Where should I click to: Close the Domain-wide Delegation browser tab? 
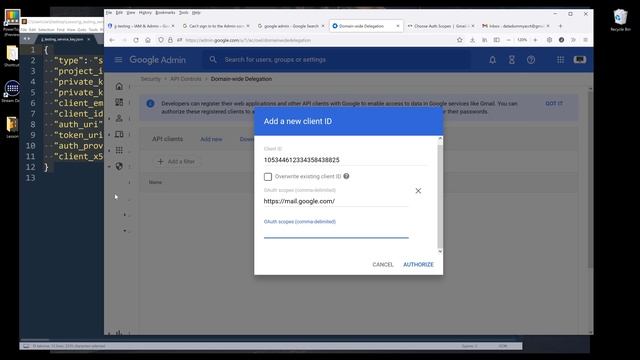coord(398,26)
